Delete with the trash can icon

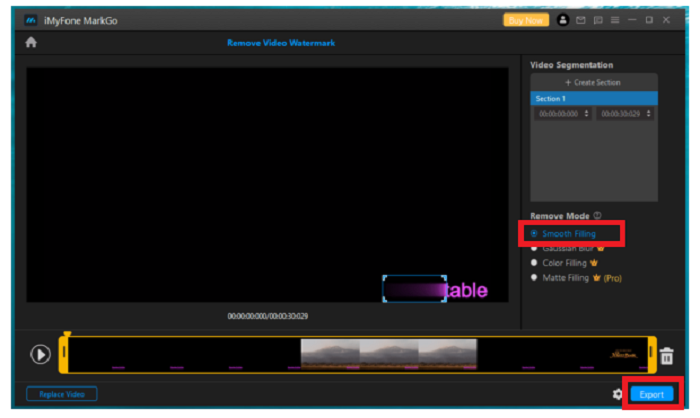[667, 356]
